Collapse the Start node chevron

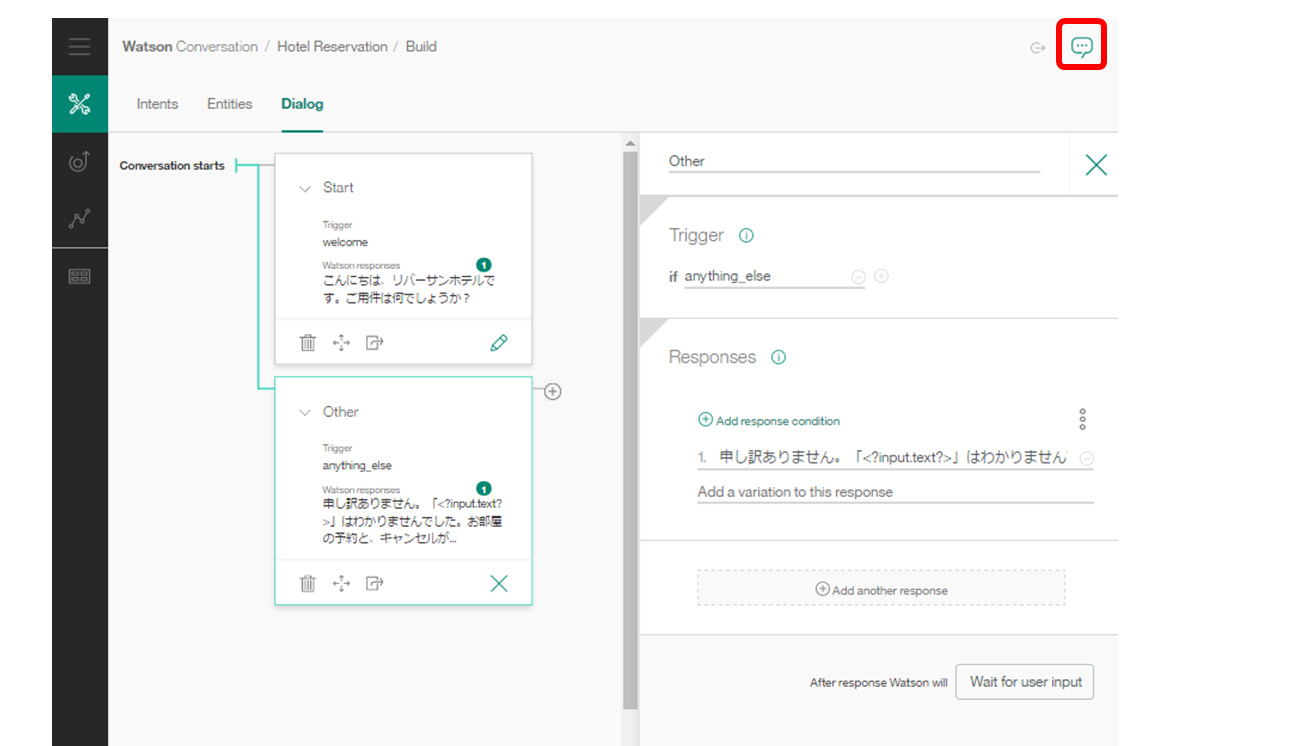point(305,189)
